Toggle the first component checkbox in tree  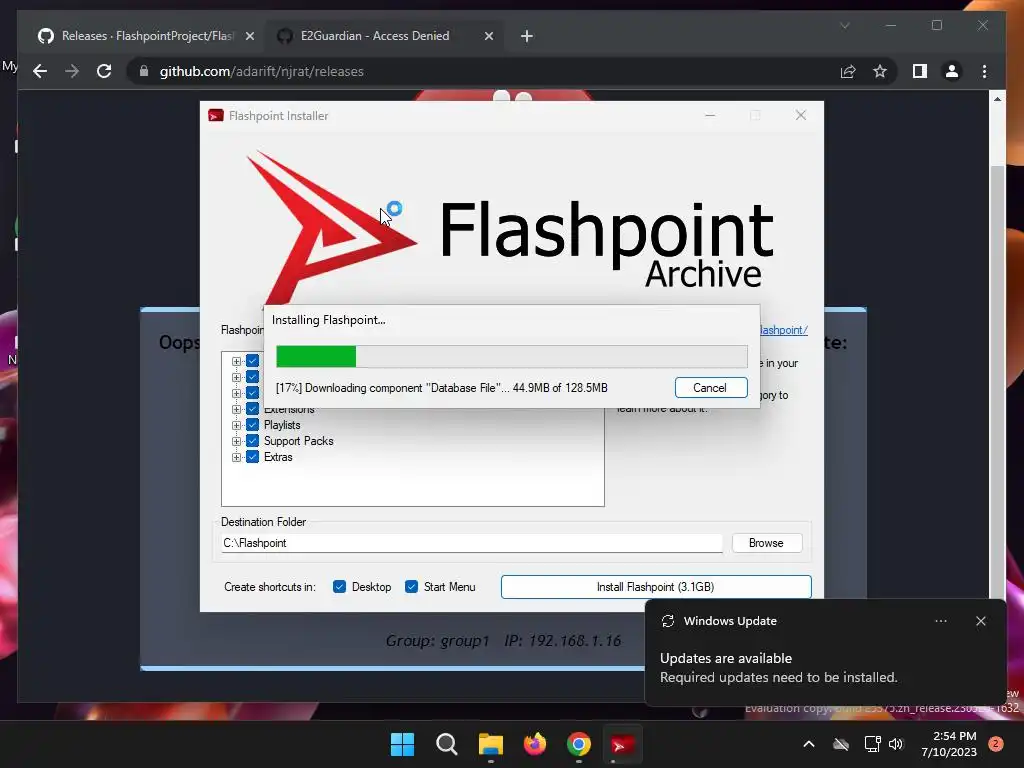tap(253, 361)
